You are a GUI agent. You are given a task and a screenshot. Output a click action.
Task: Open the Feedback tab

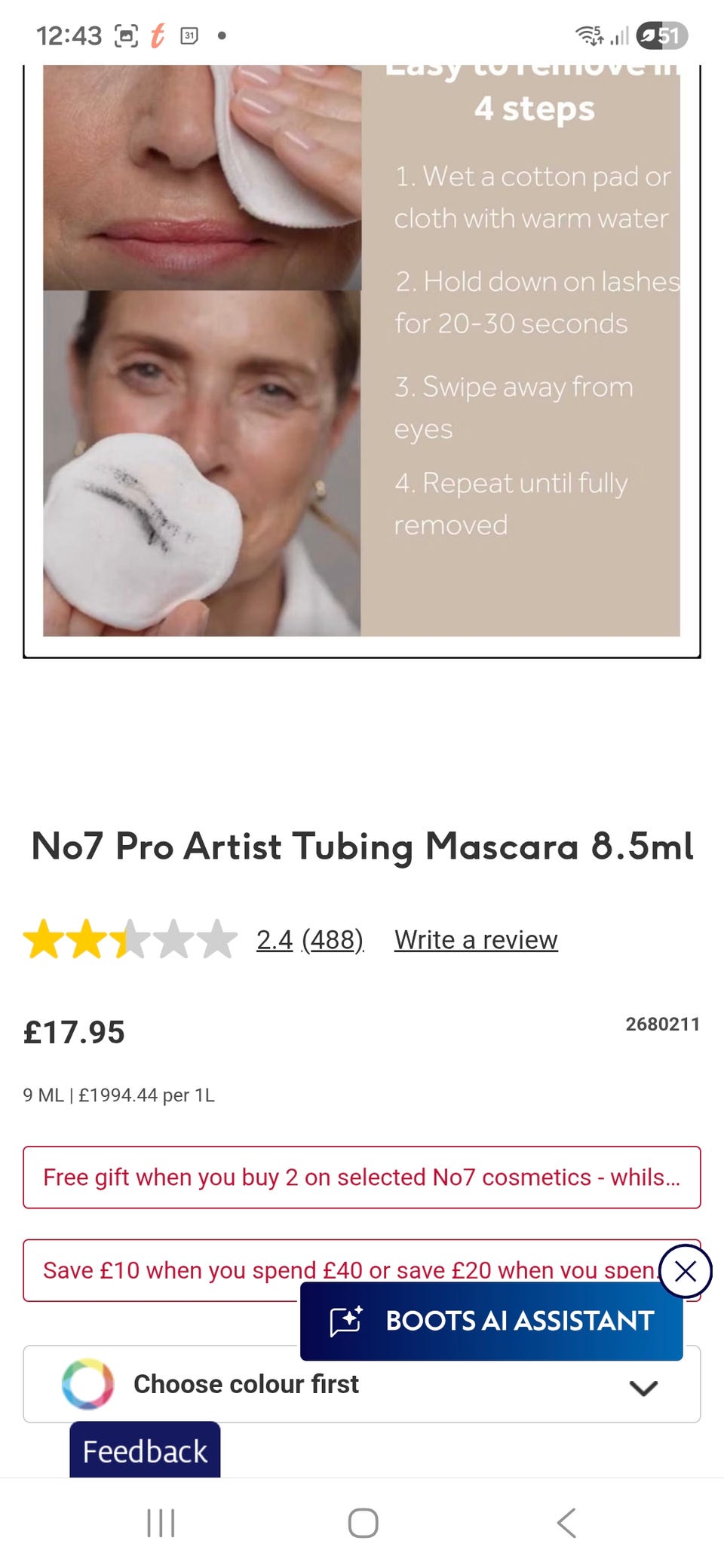pyautogui.click(x=145, y=1450)
